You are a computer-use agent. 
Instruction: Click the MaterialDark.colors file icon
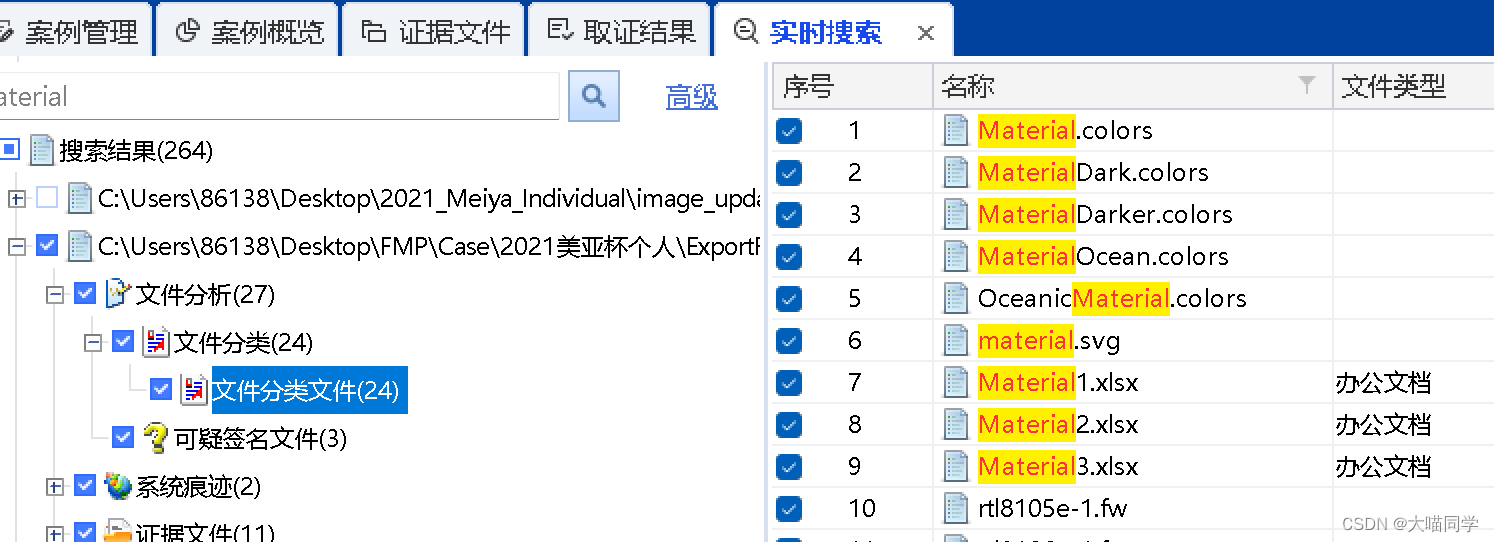[957, 172]
